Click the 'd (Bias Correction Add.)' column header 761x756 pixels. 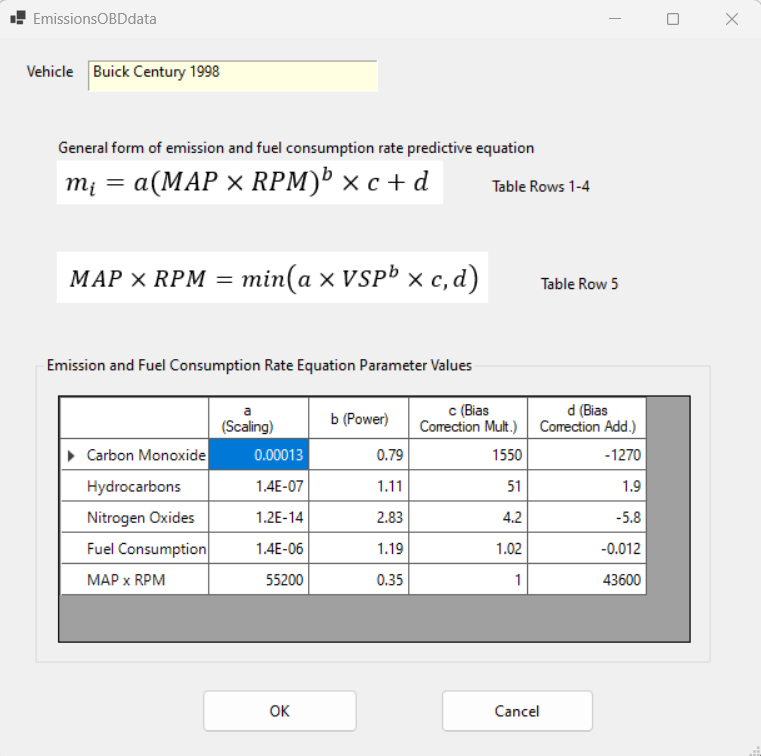587,418
